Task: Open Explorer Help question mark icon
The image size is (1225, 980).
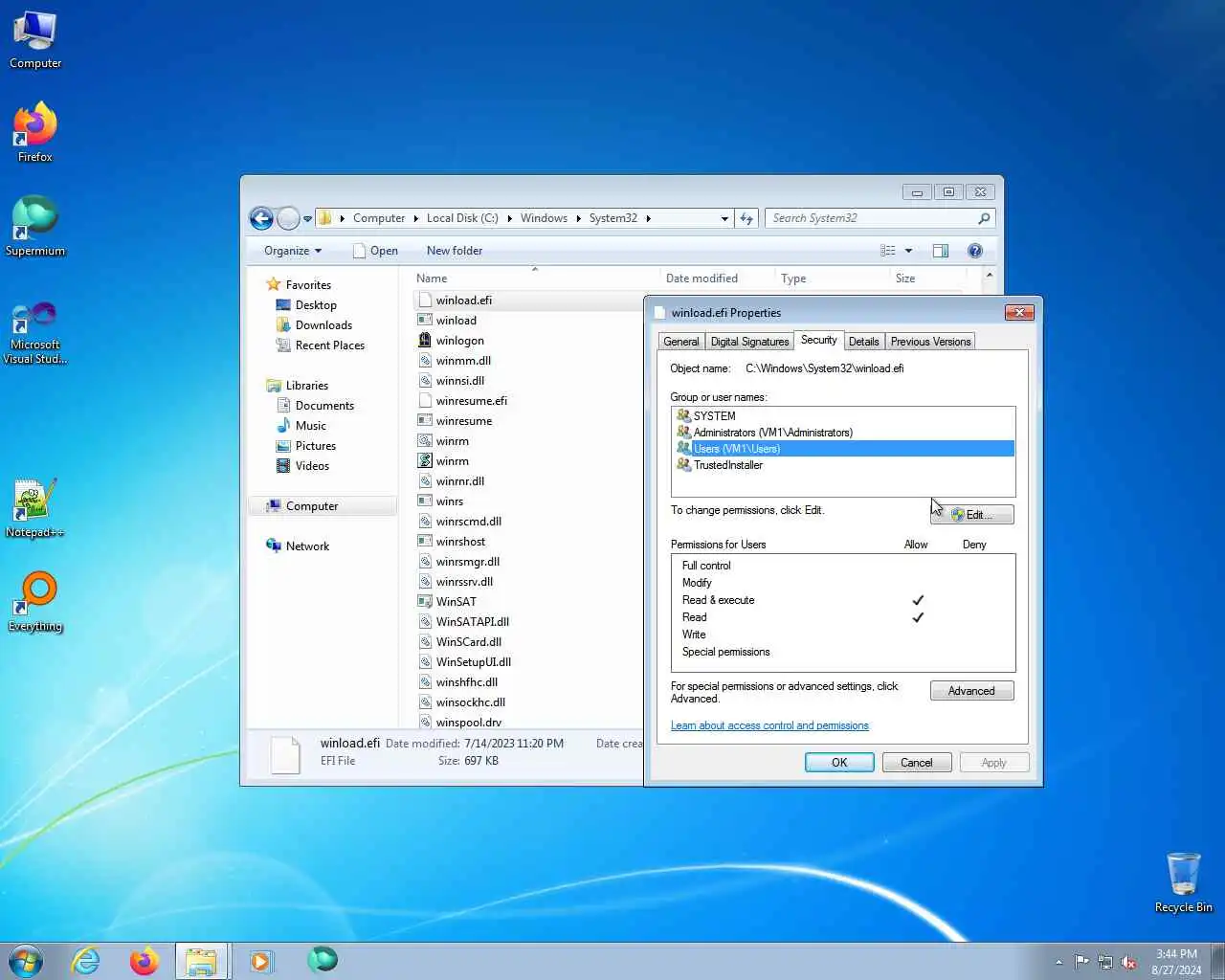Action: click(975, 251)
